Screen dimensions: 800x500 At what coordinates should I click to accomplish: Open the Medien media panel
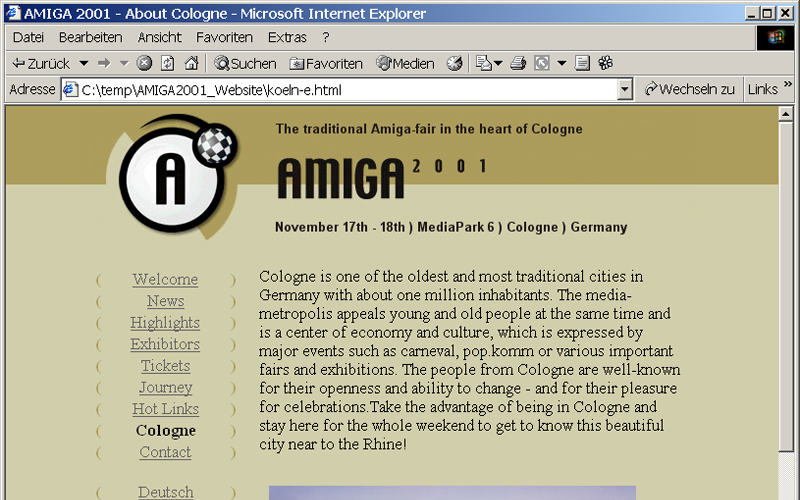coord(406,64)
